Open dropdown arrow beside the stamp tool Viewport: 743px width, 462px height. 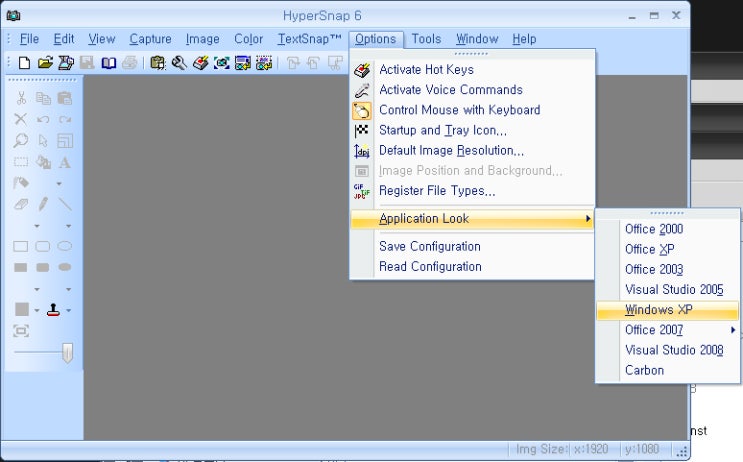pos(69,311)
